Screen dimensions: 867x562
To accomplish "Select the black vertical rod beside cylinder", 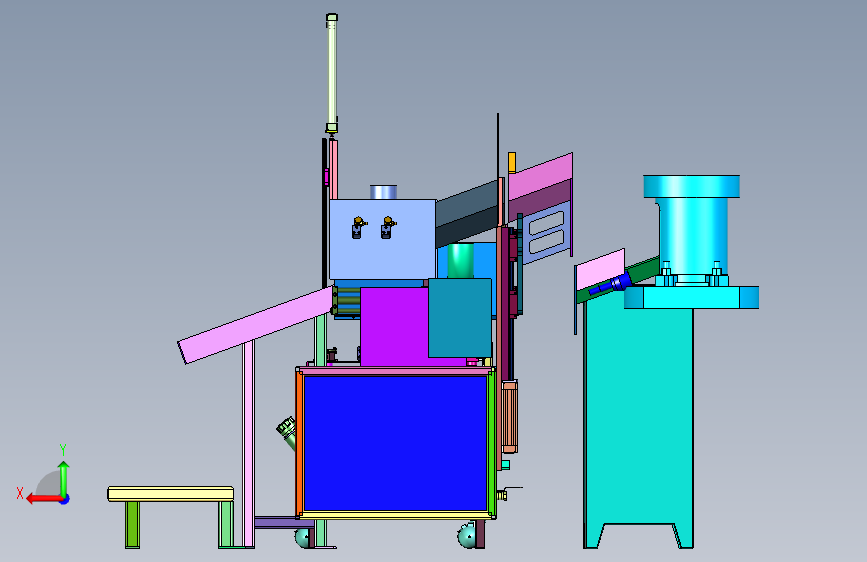I will [325, 214].
